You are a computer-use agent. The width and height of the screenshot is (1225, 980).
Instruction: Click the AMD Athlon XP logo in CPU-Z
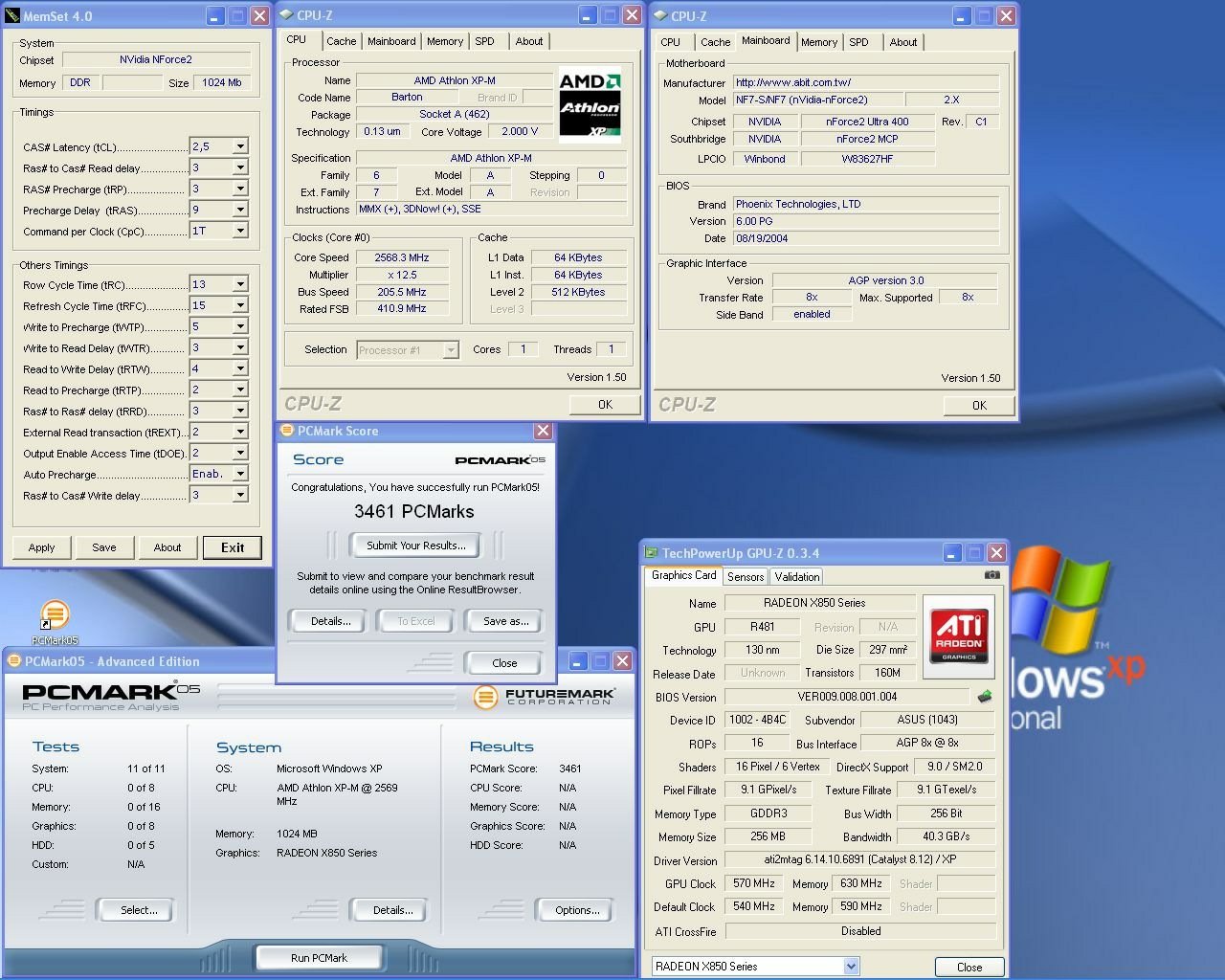coord(590,104)
